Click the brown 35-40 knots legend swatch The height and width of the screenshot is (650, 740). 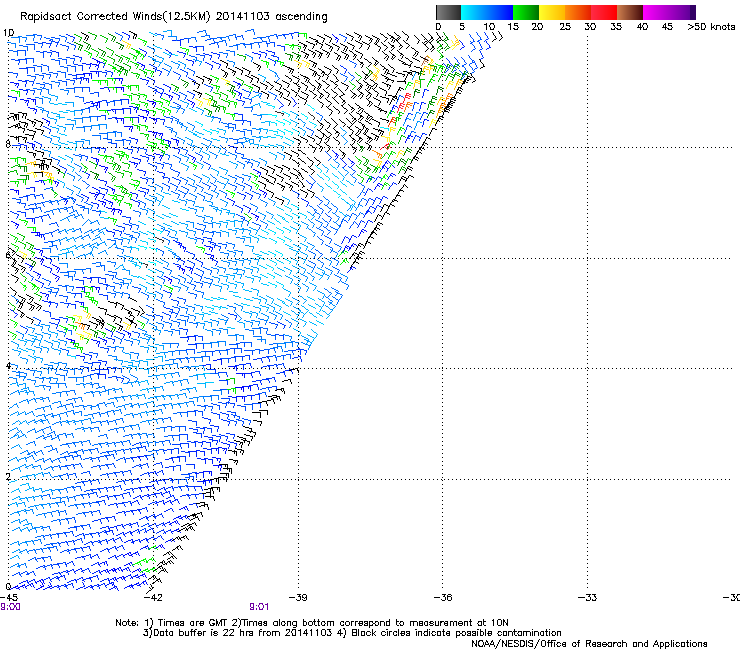[630, 12]
